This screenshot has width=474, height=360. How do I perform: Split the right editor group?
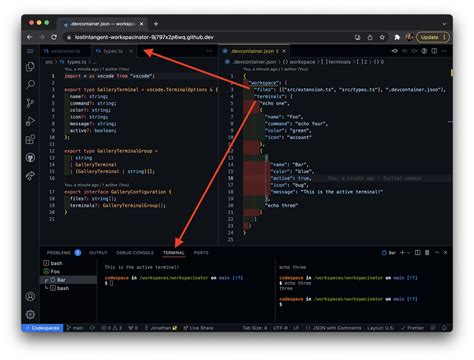pyautogui.click(x=434, y=51)
